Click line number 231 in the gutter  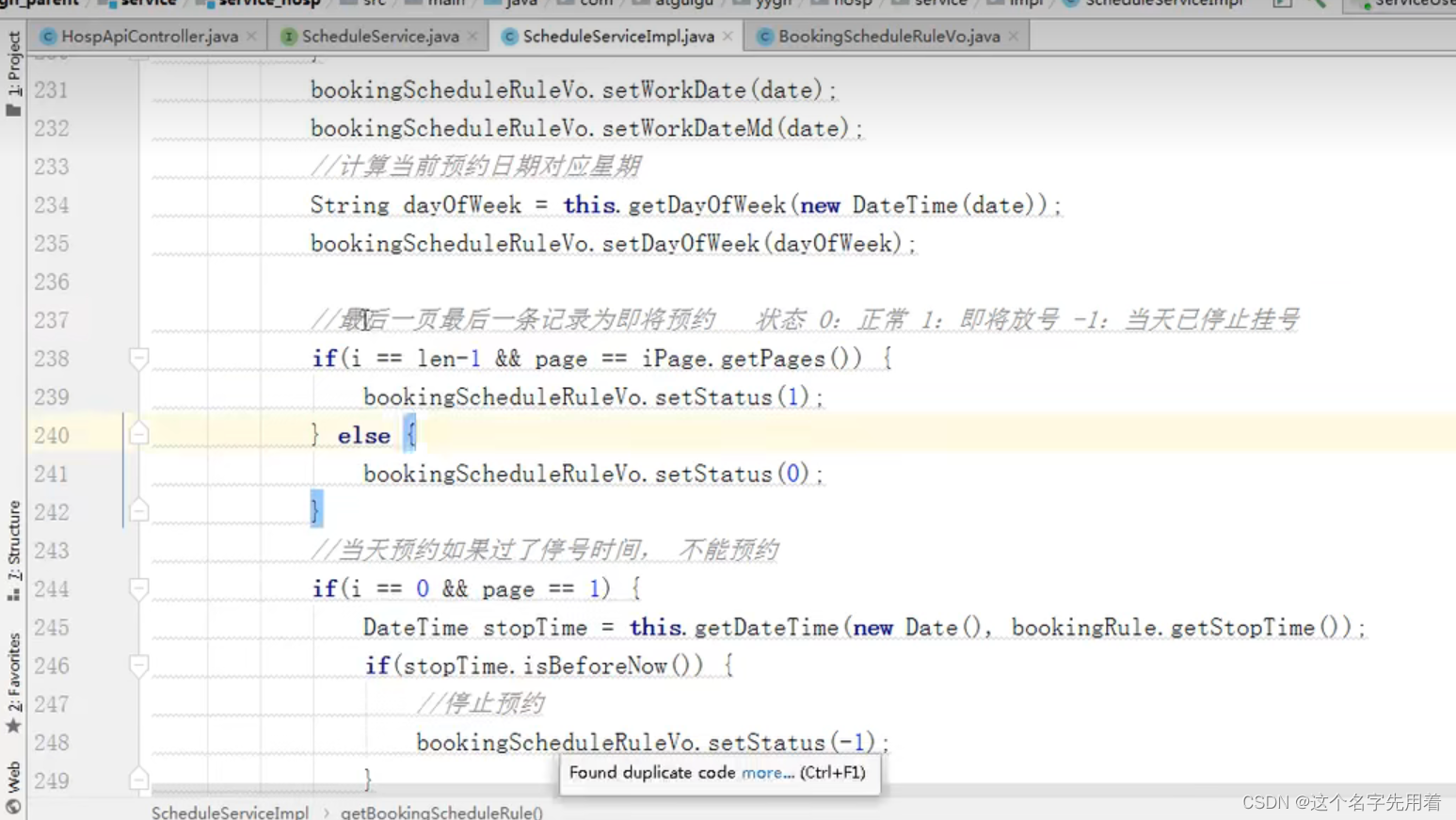(x=51, y=90)
